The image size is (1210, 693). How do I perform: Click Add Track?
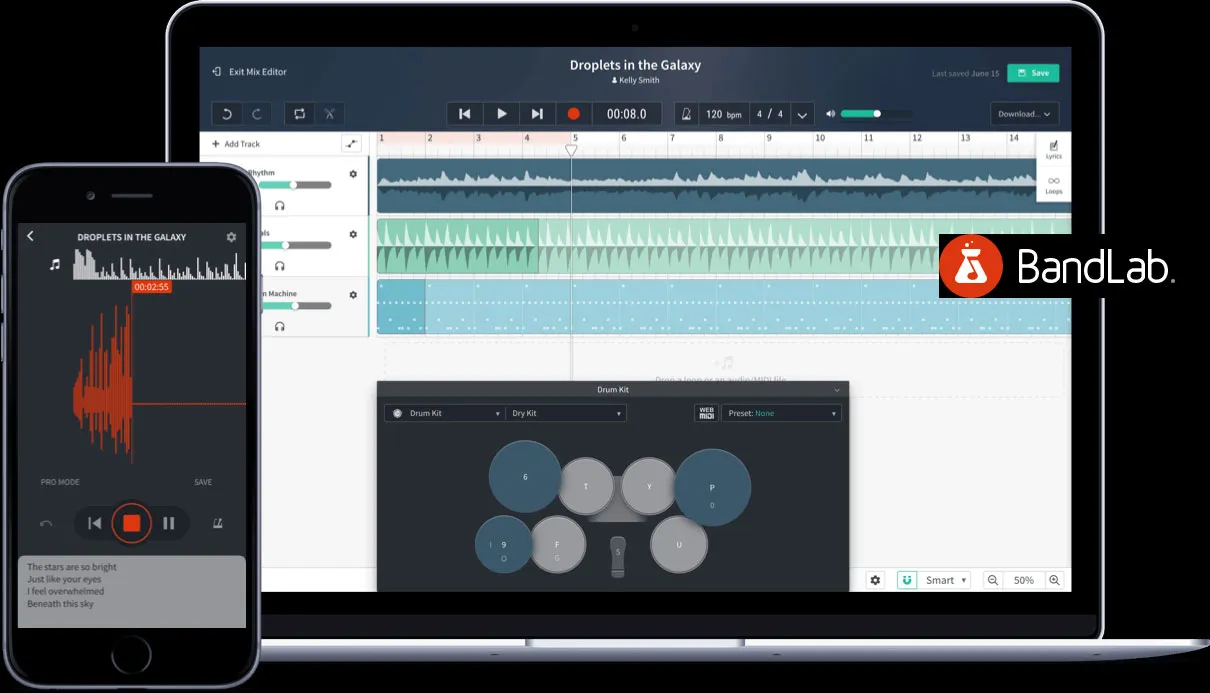pos(236,144)
